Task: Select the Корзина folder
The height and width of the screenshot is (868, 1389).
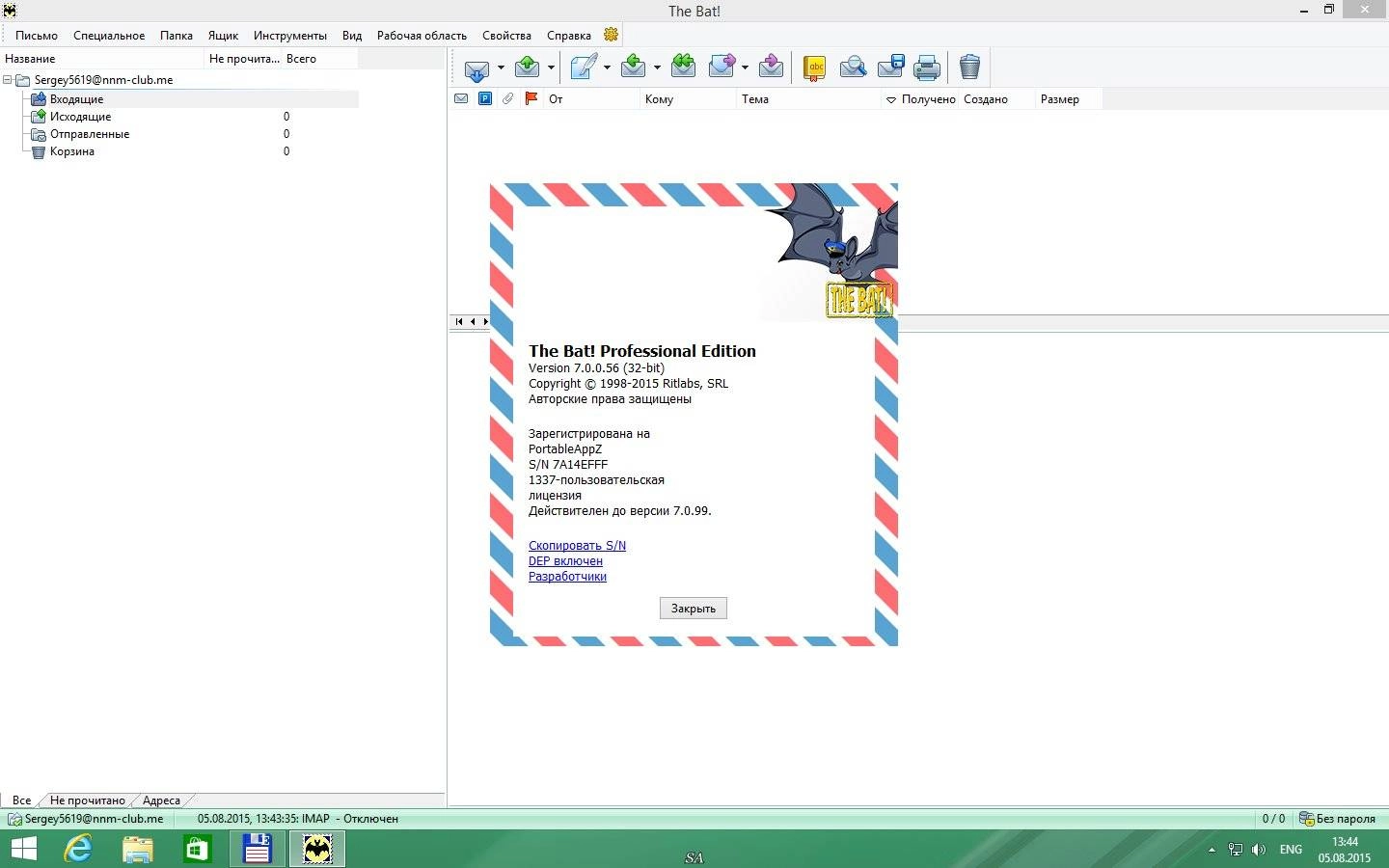Action: click(72, 150)
